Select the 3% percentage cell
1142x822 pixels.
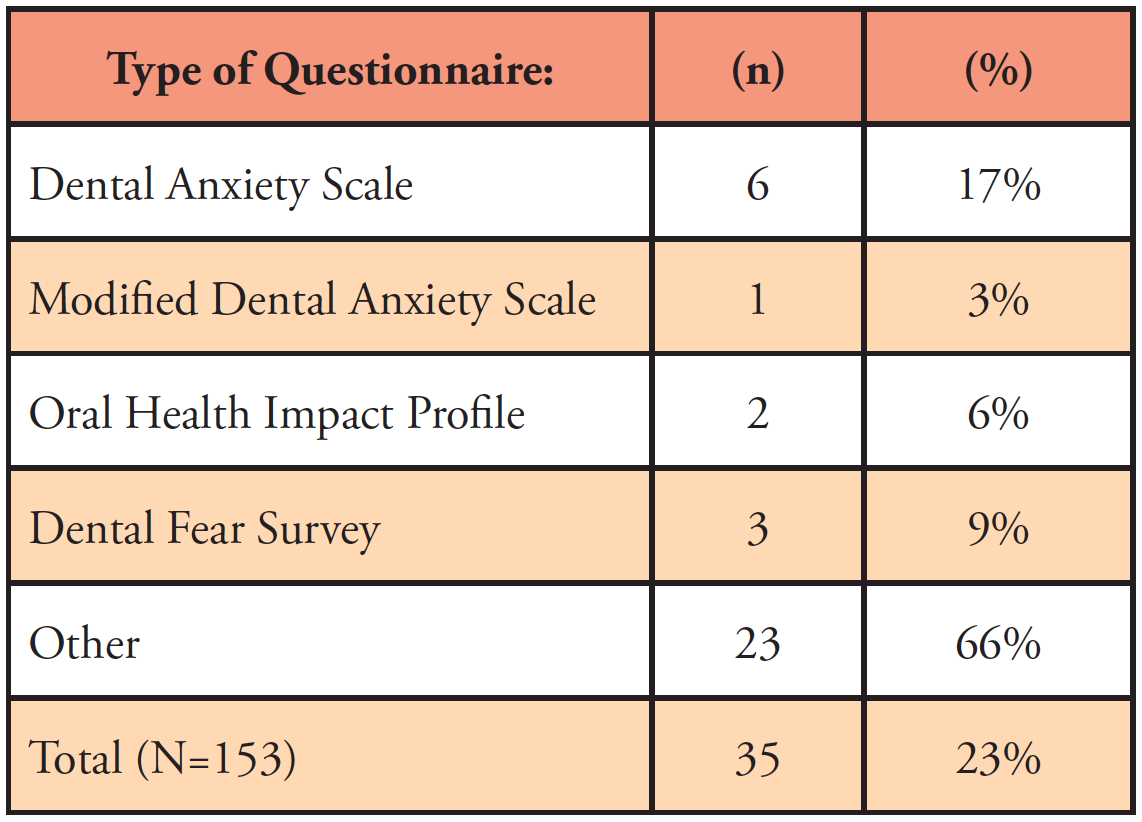coord(999,299)
